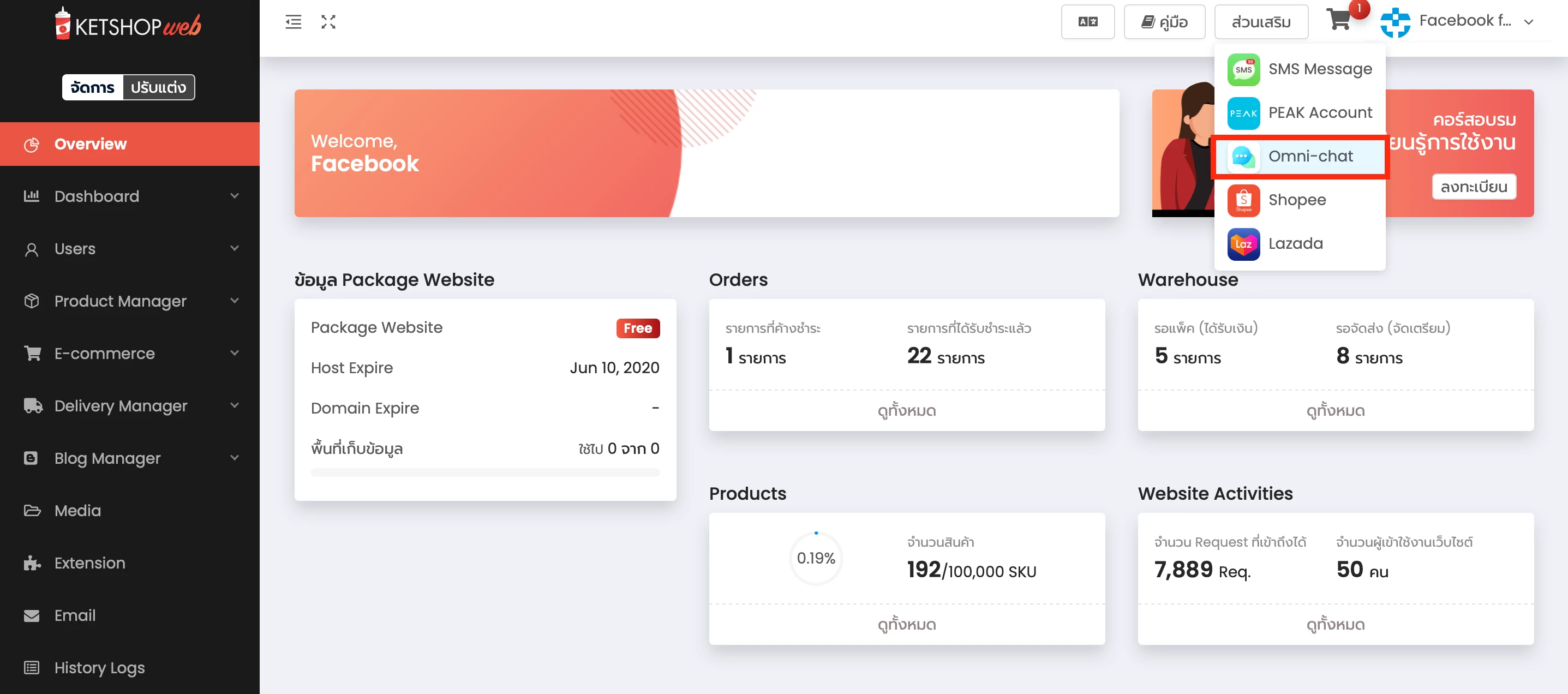Click '8 รายการ' waiting to ship
This screenshot has width=1568, height=694.
pyautogui.click(x=1369, y=356)
